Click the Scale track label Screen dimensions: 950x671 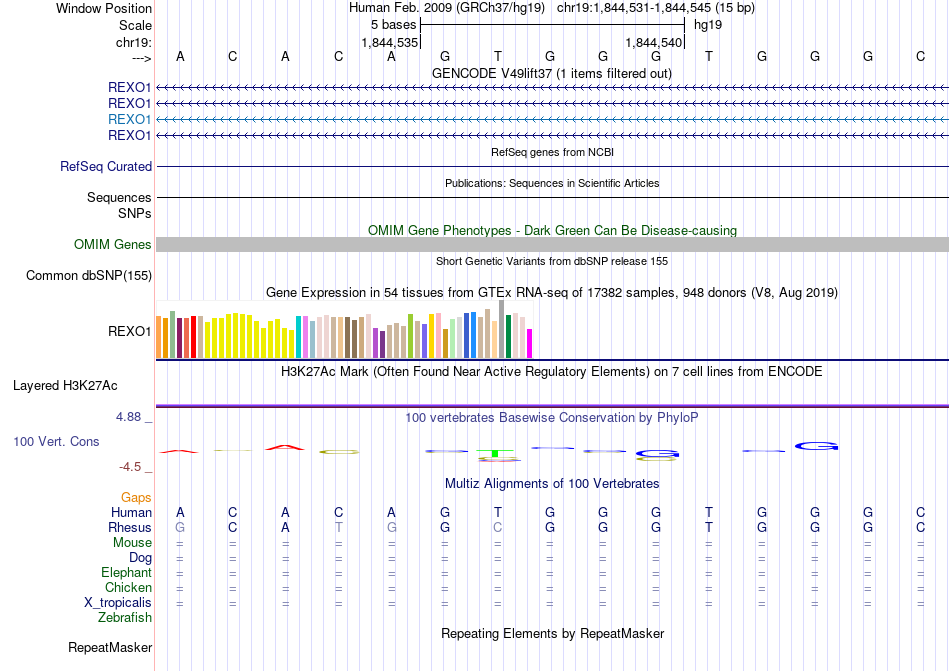tap(135, 25)
